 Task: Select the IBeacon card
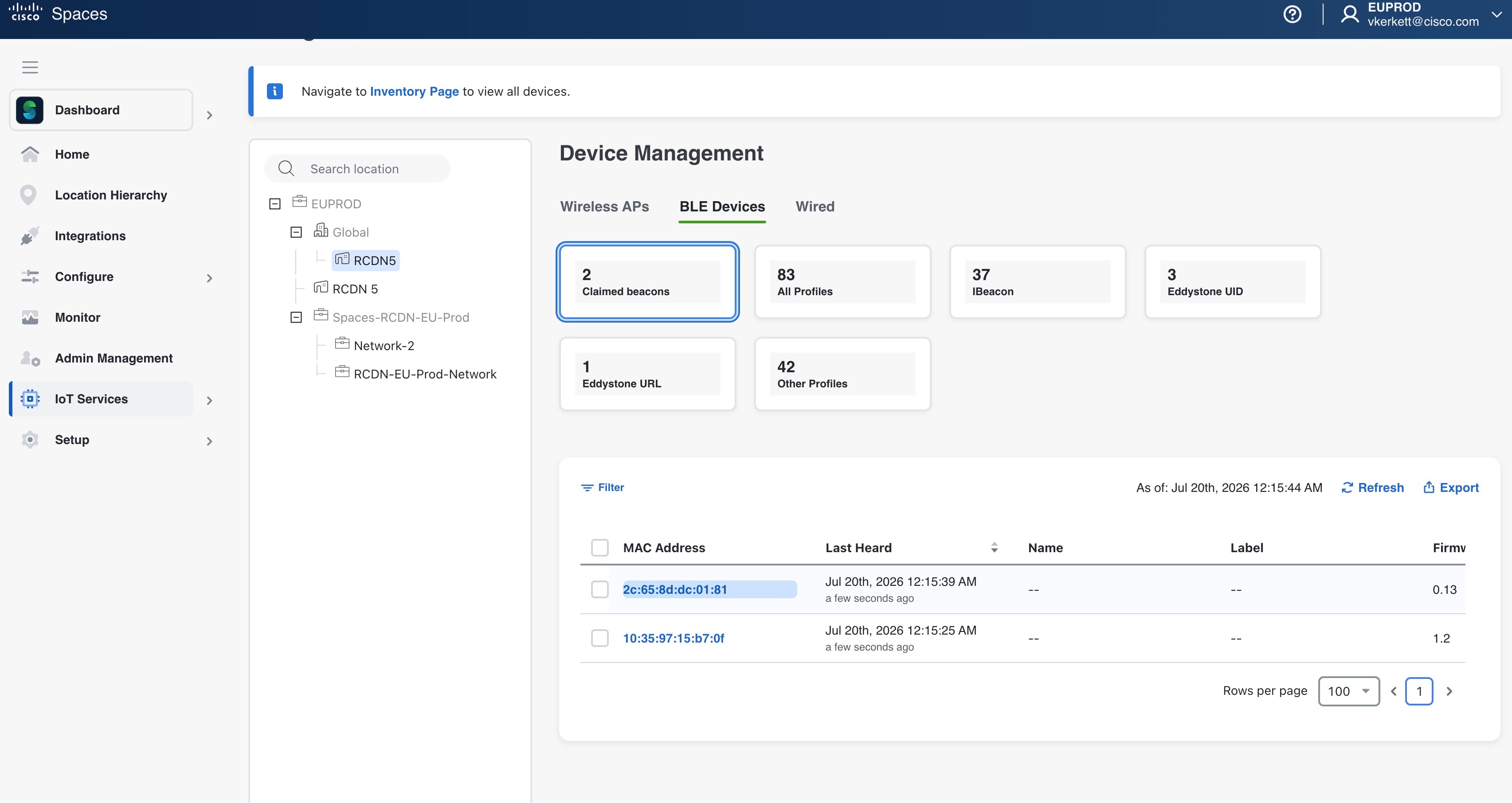pyautogui.click(x=1037, y=281)
